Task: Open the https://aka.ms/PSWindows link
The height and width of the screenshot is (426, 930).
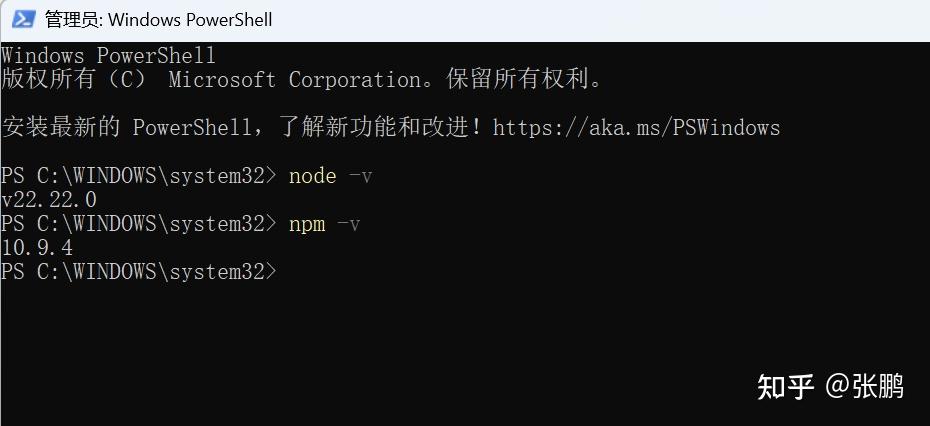Action: coord(636,128)
